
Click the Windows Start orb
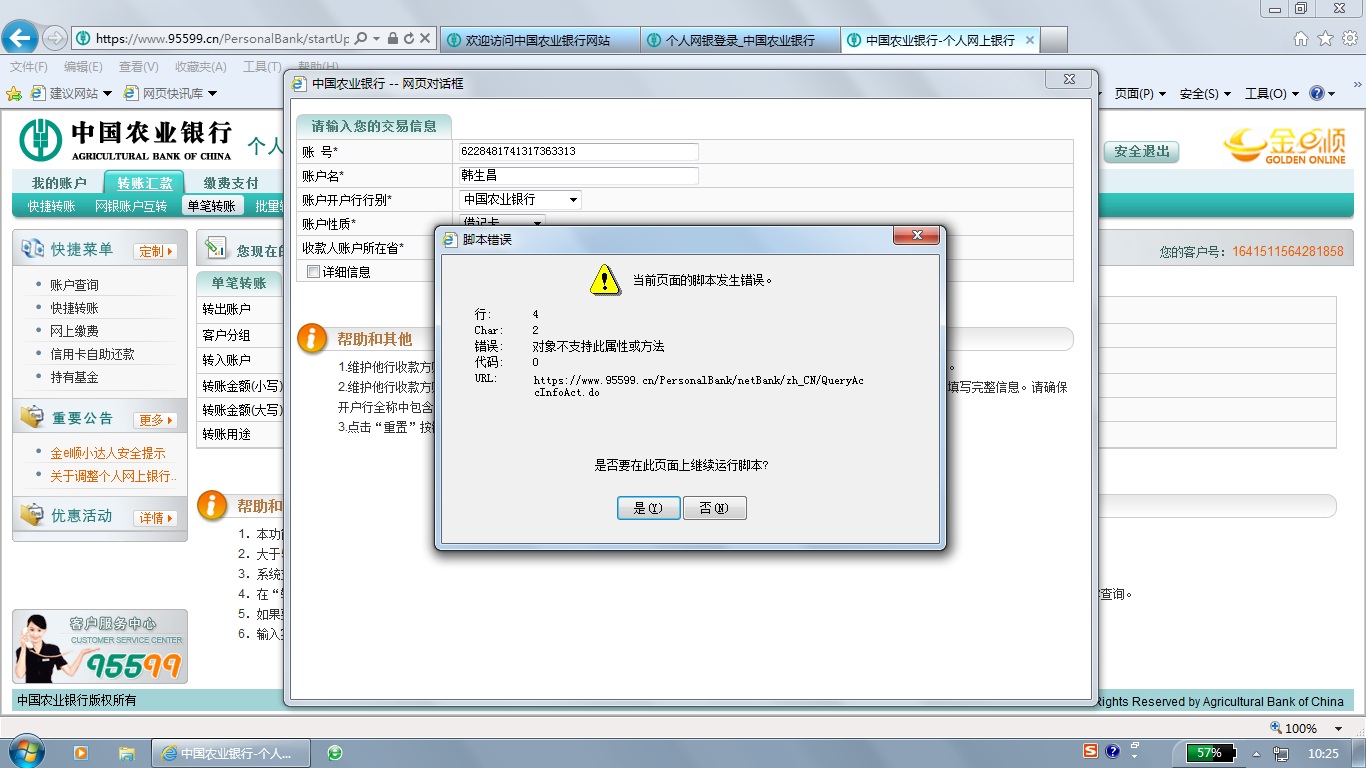25,752
